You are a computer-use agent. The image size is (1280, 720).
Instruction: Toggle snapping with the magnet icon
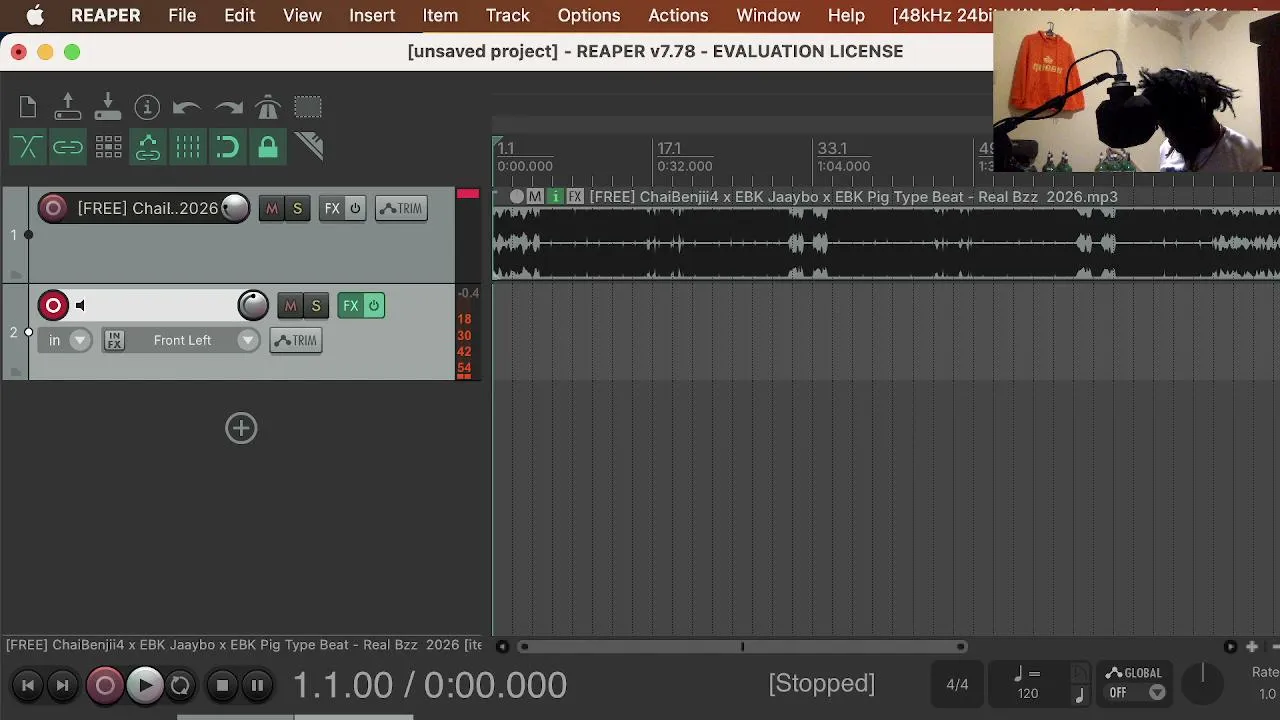(228, 147)
